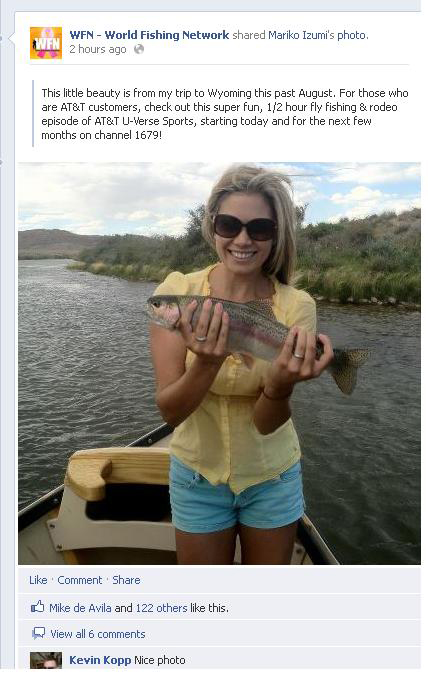Open the fishing photo in viewer
This screenshot has width=428, height=673.
[219, 363]
